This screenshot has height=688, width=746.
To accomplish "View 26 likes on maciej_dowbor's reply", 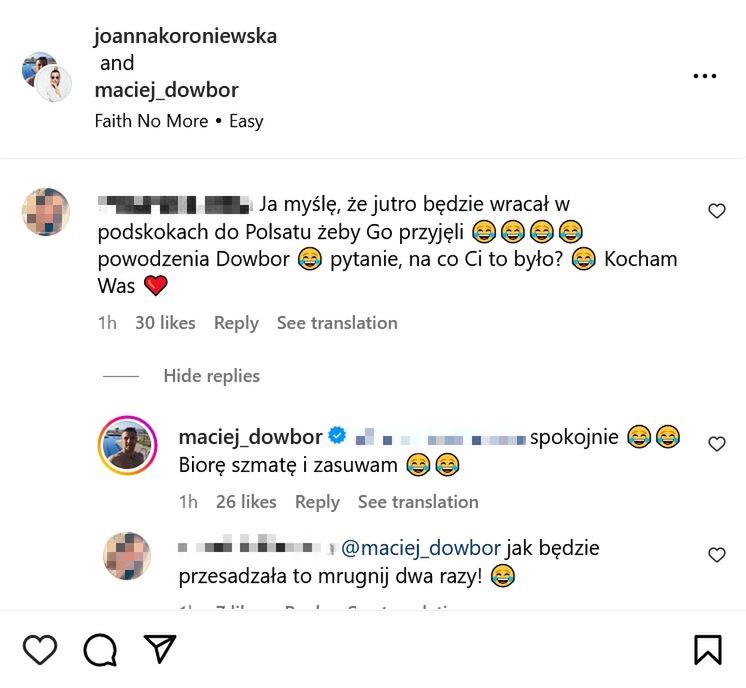I will 246,502.
